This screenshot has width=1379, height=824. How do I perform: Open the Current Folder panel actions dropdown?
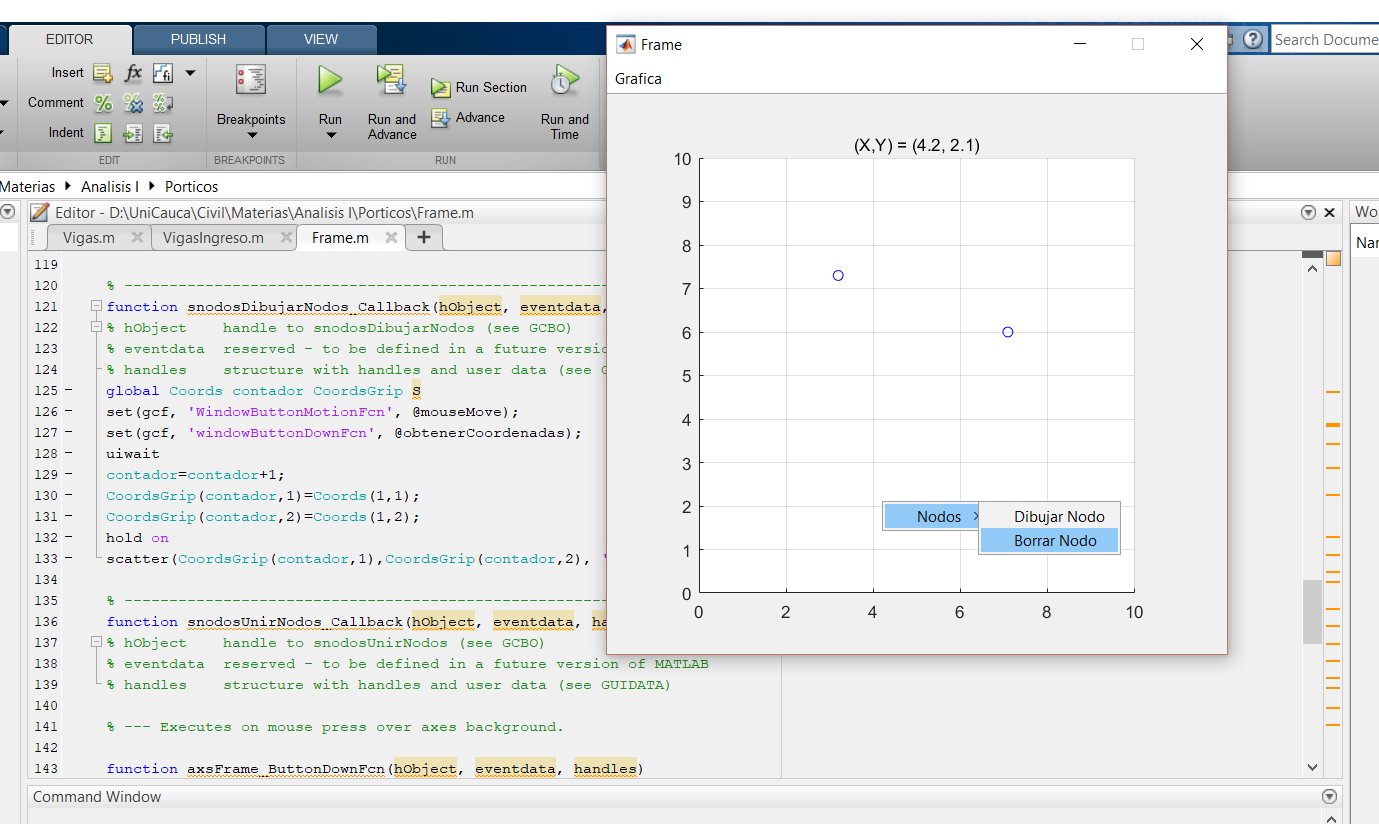click(8, 212)
